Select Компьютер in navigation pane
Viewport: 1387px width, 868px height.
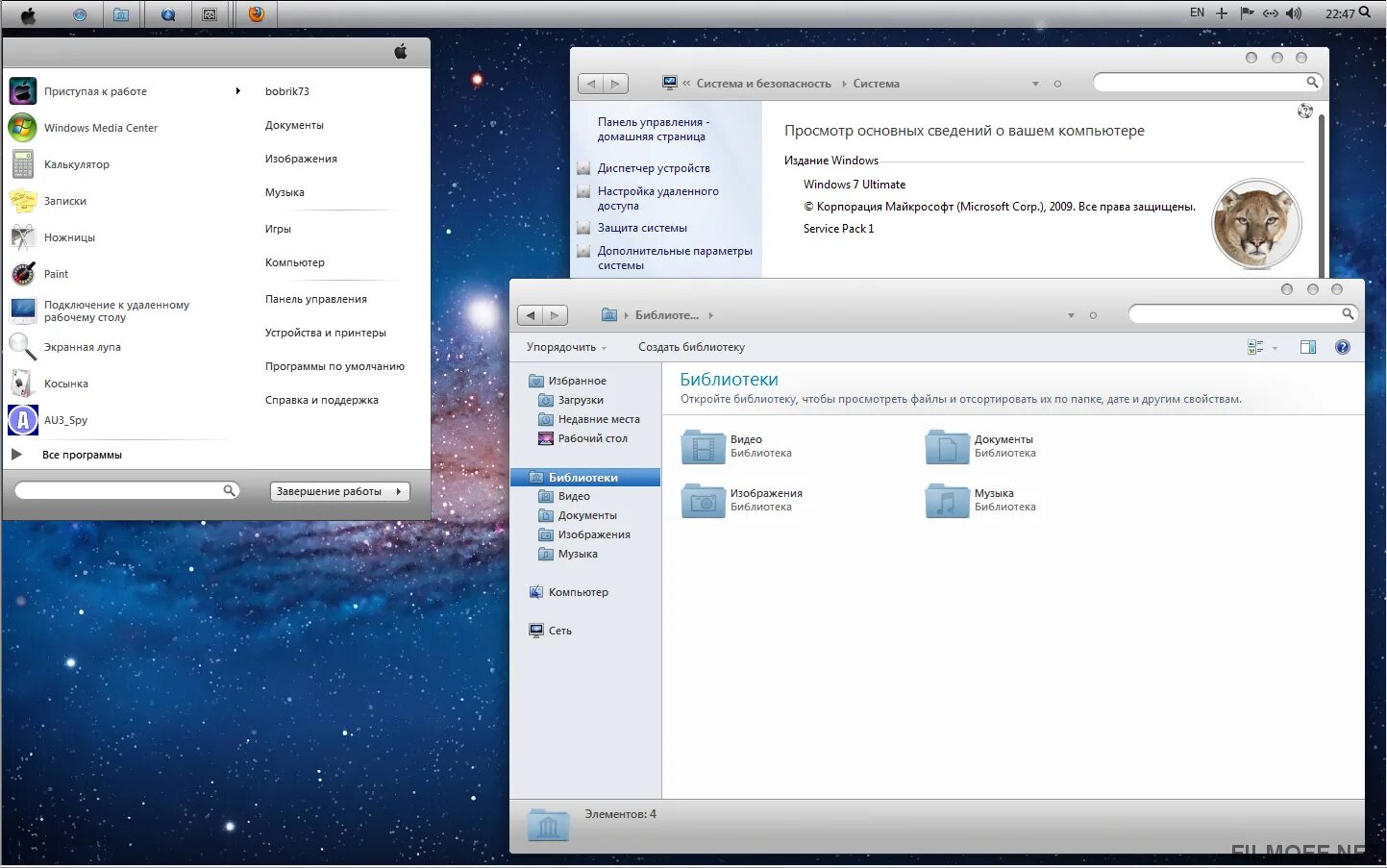point(578,592)
